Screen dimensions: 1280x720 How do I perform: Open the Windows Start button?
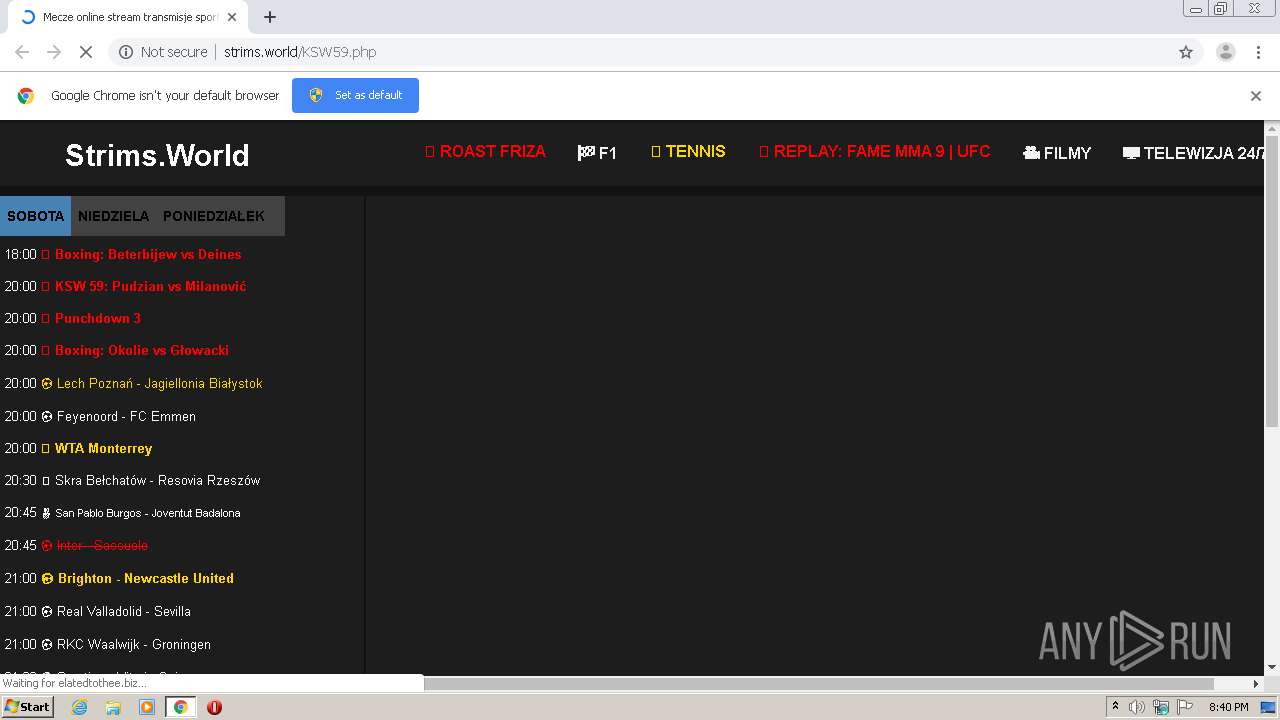[27, 707]
